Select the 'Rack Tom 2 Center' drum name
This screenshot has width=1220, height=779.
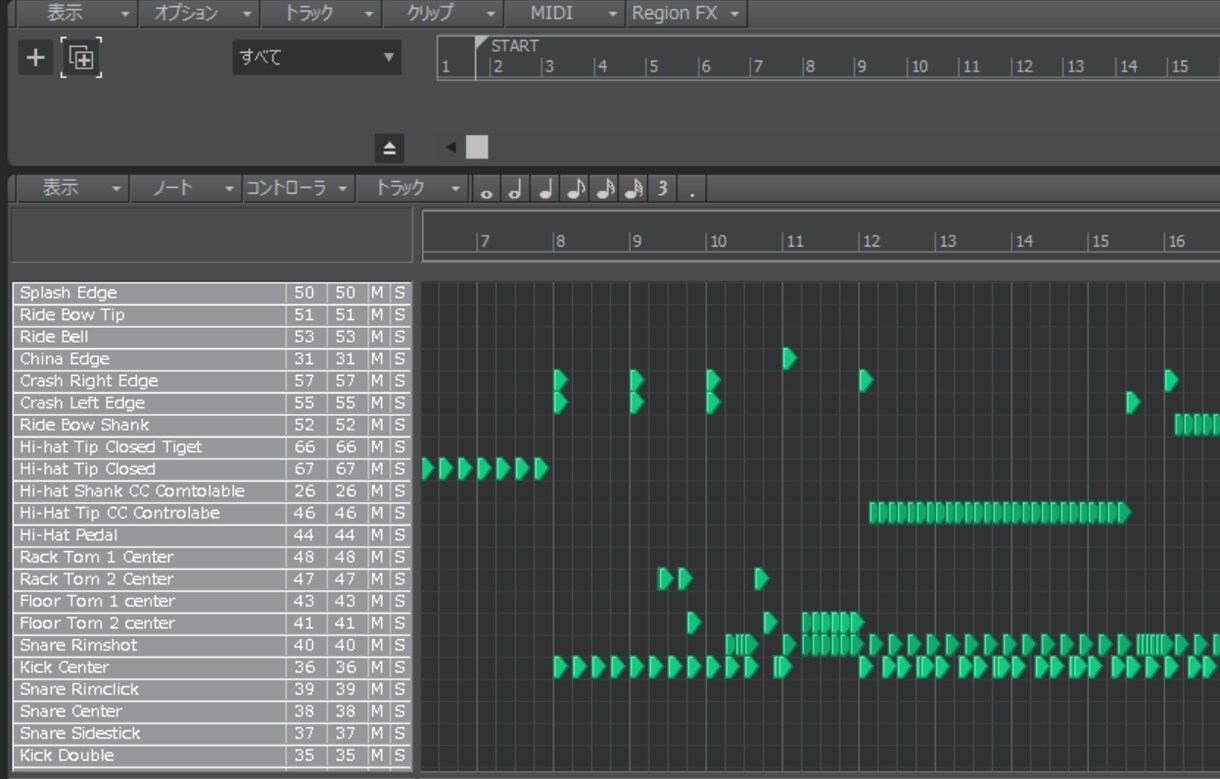pos(97,579)
